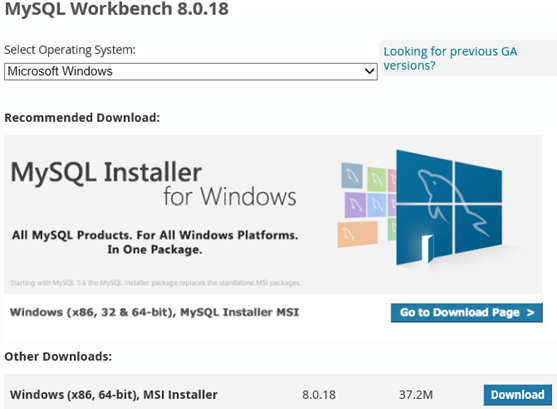Click the Windows (x86, 64-bit), MSI Installer title
The width and height of the screenshot is (557, 409).
point(114,395)
